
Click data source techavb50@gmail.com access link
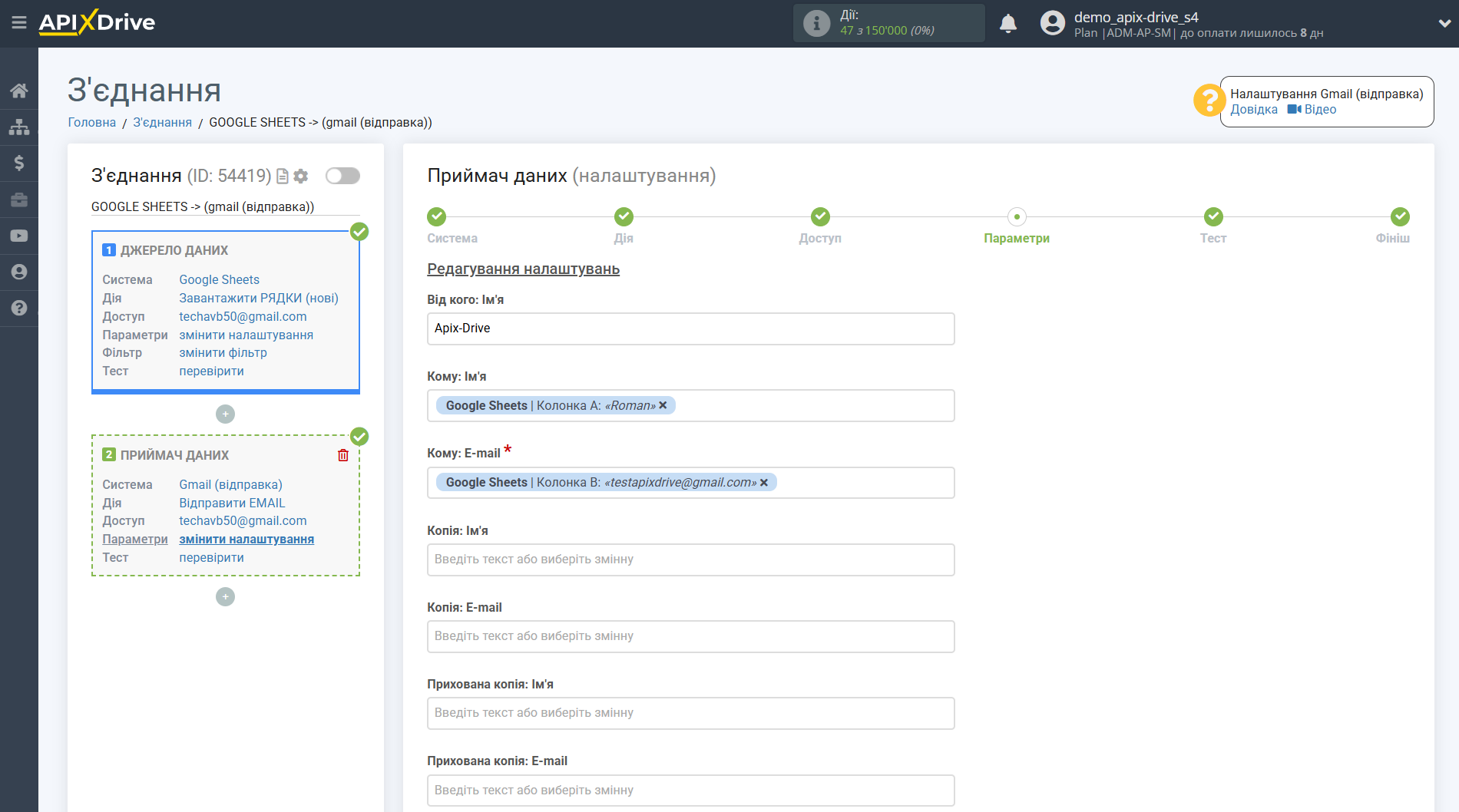click(243, 316)
